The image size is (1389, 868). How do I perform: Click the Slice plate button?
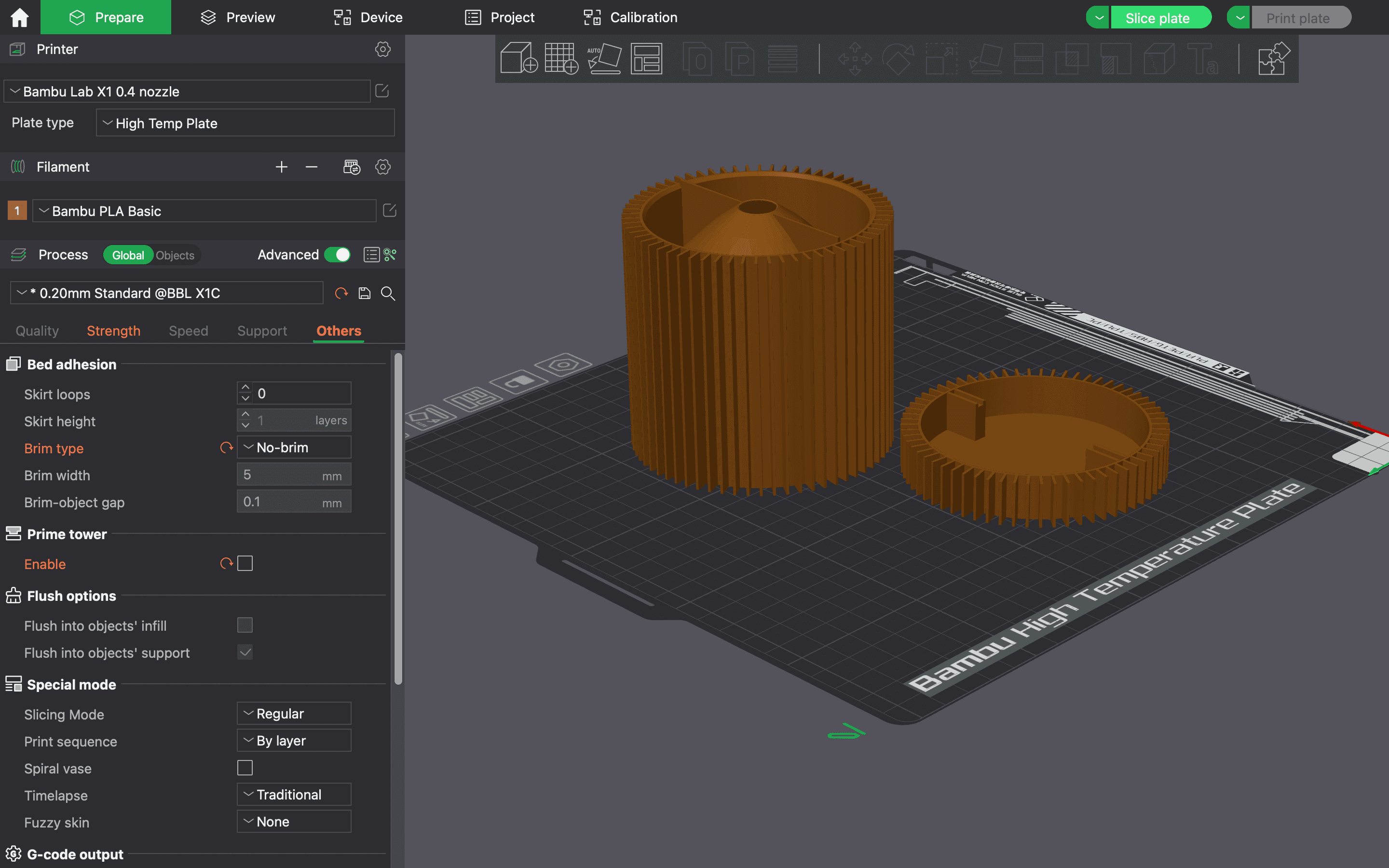point(1160,17)
